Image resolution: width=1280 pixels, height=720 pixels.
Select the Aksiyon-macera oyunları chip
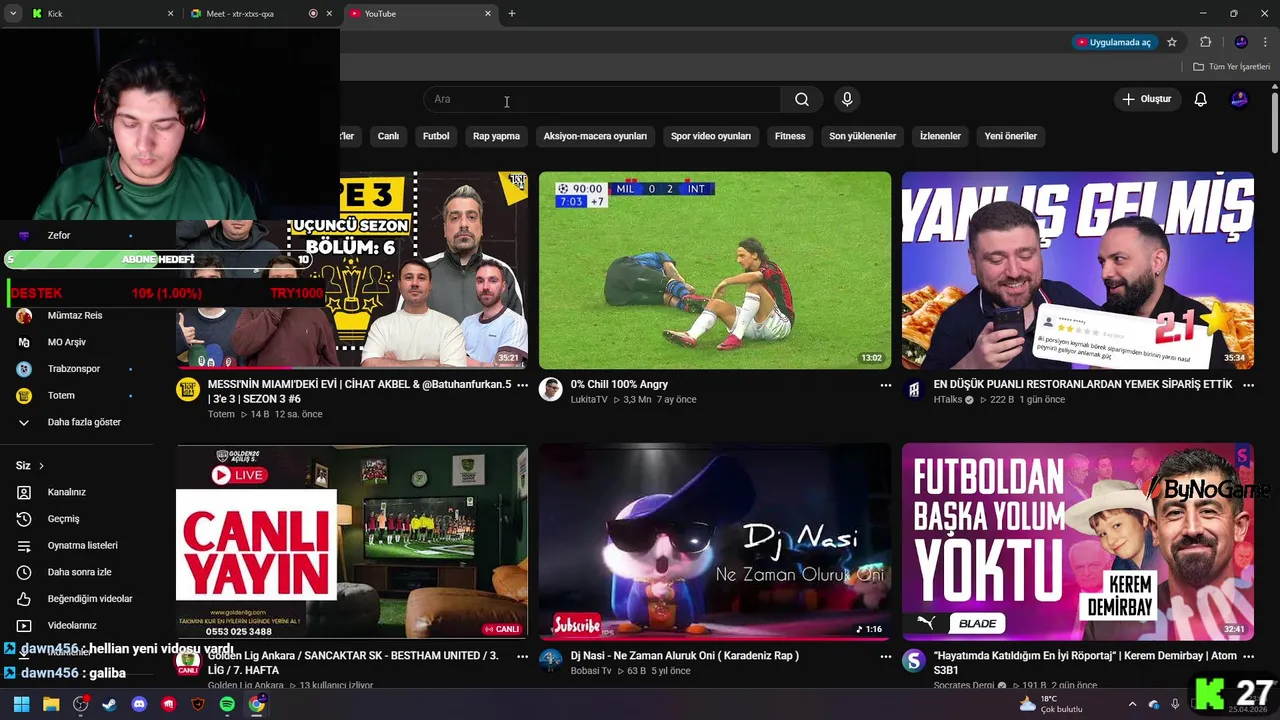click(x=595, y=136)
